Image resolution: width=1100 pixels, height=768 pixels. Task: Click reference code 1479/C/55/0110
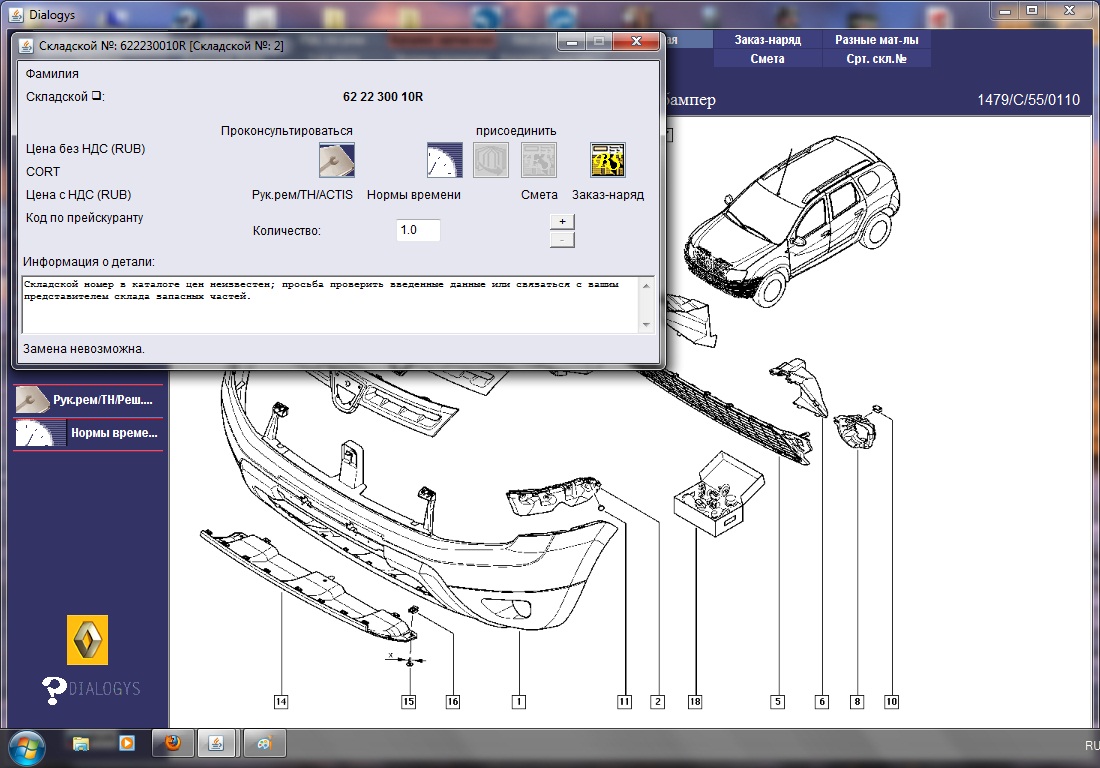pos(1028,100)
